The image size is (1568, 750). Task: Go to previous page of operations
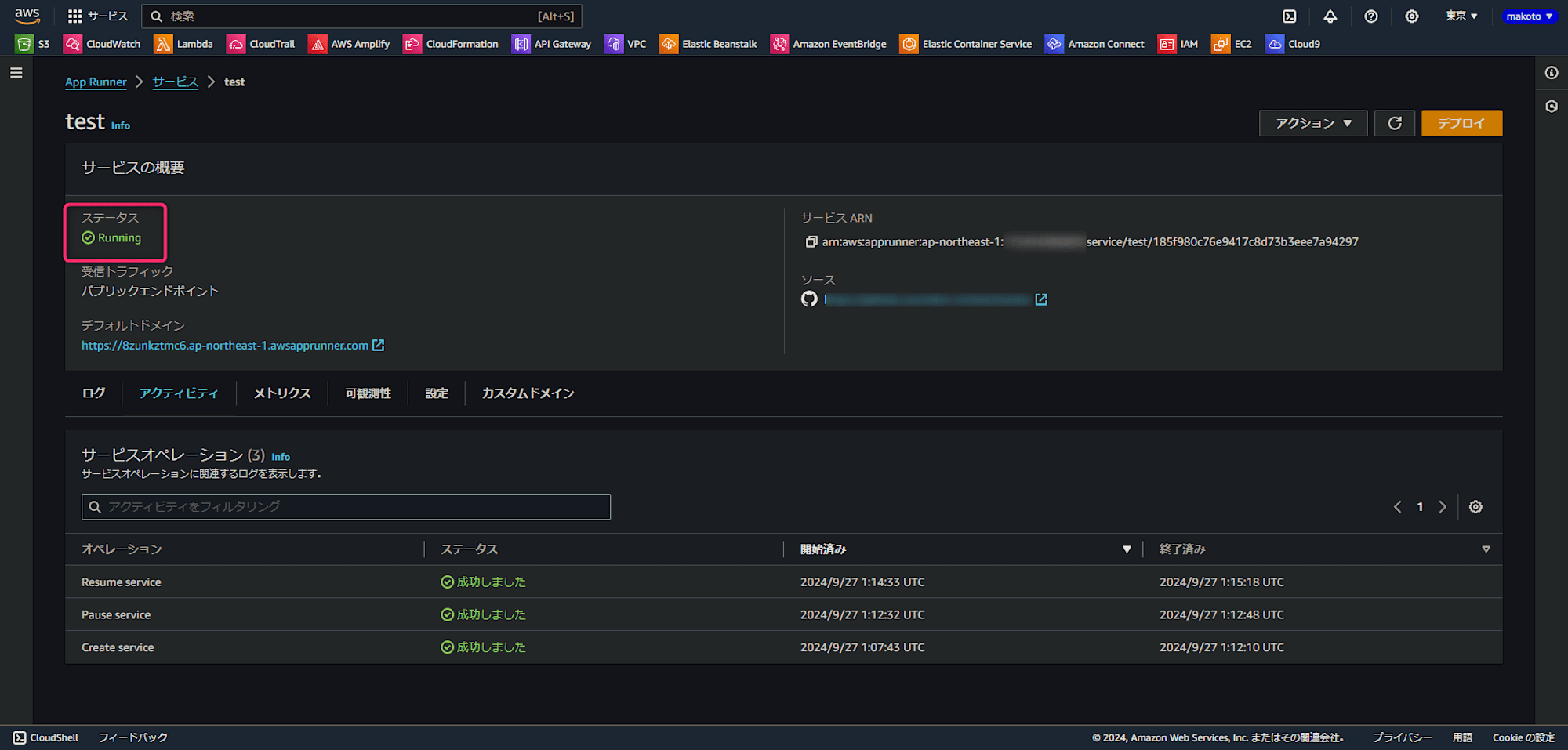pyautogui.click(x=1397, y=507)
